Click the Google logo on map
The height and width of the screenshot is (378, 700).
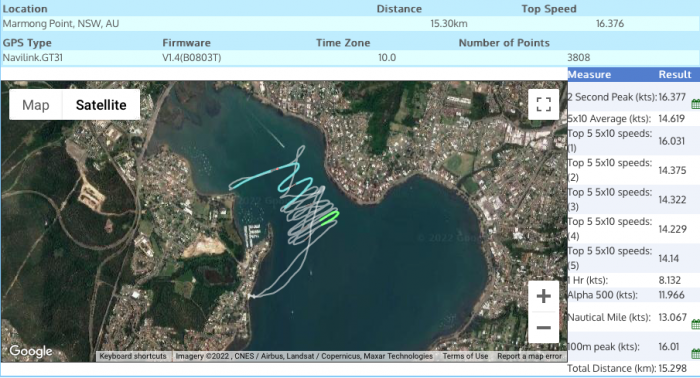click(x=31, y=352)
